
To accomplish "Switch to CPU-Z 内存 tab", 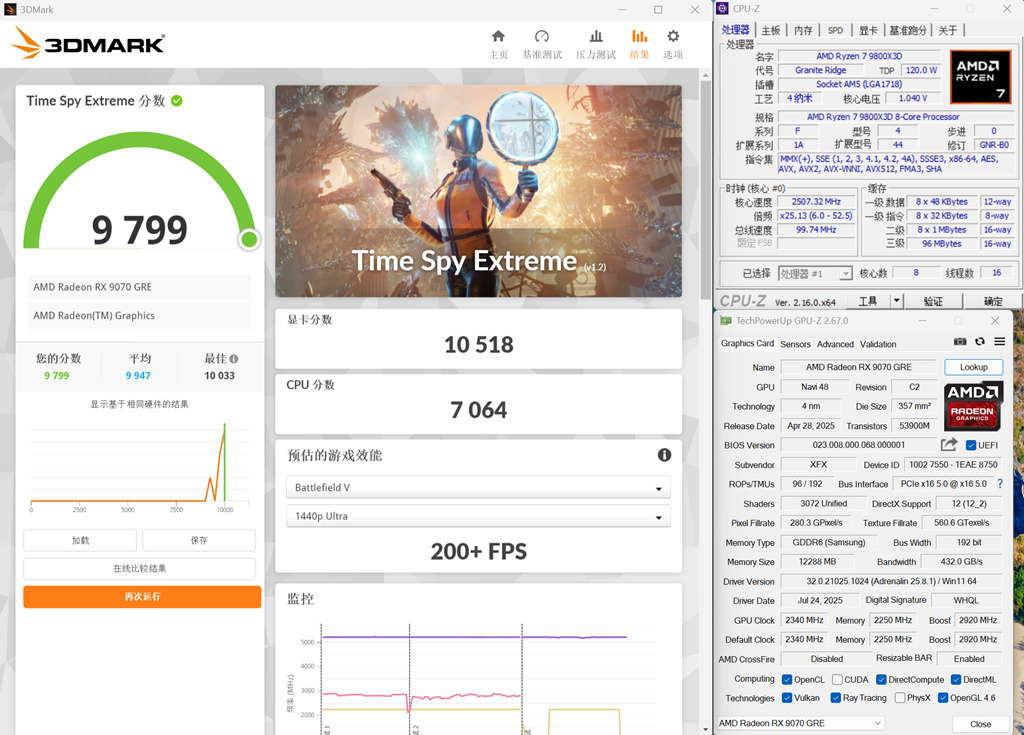I will (x=803, y=30).
